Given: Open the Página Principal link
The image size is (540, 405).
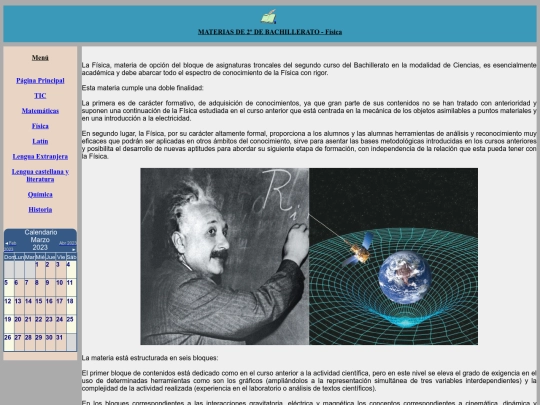Looking at the screenshot, I should 40,81.
